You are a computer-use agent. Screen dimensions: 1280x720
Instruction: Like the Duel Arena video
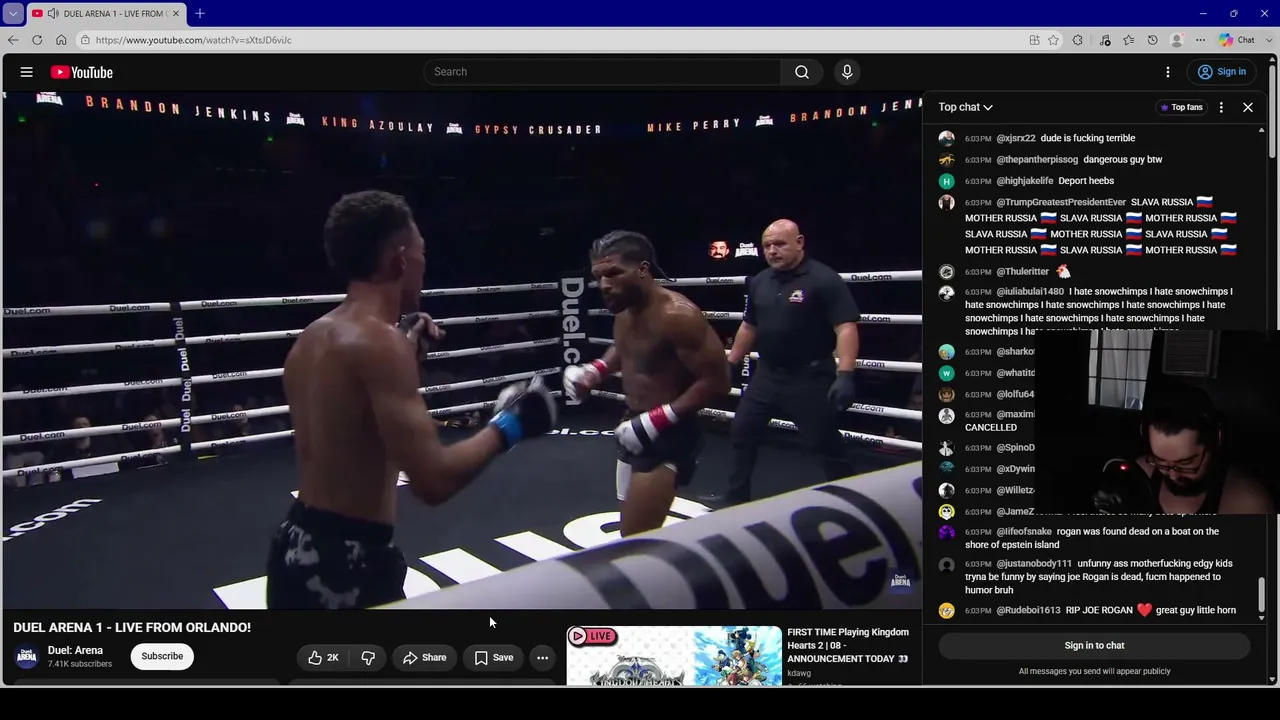click(323, 657)
